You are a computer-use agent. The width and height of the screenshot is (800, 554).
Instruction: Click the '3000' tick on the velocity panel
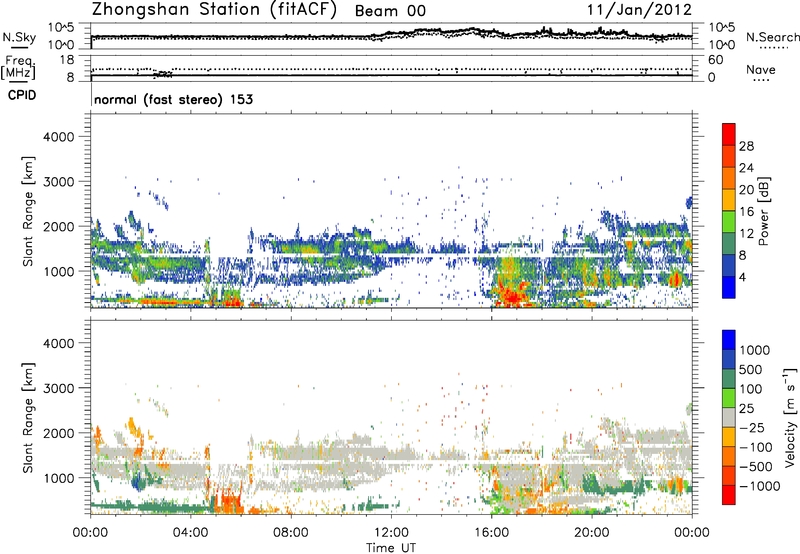(x=58, y=388)
